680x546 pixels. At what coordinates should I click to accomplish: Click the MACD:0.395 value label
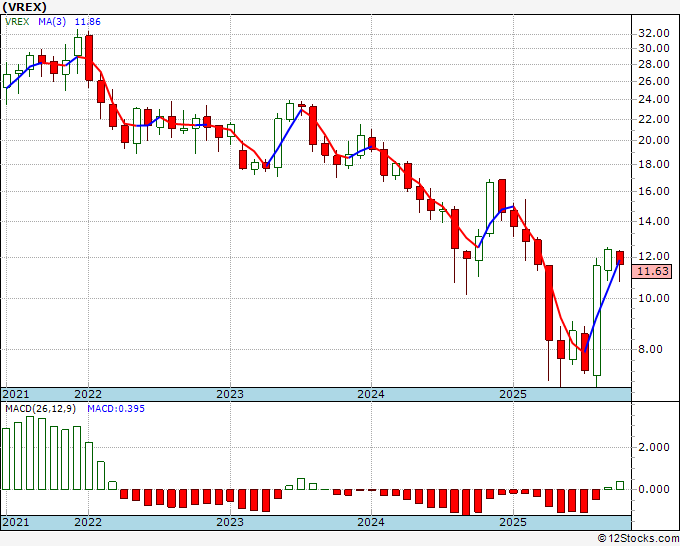coord(116,409)
